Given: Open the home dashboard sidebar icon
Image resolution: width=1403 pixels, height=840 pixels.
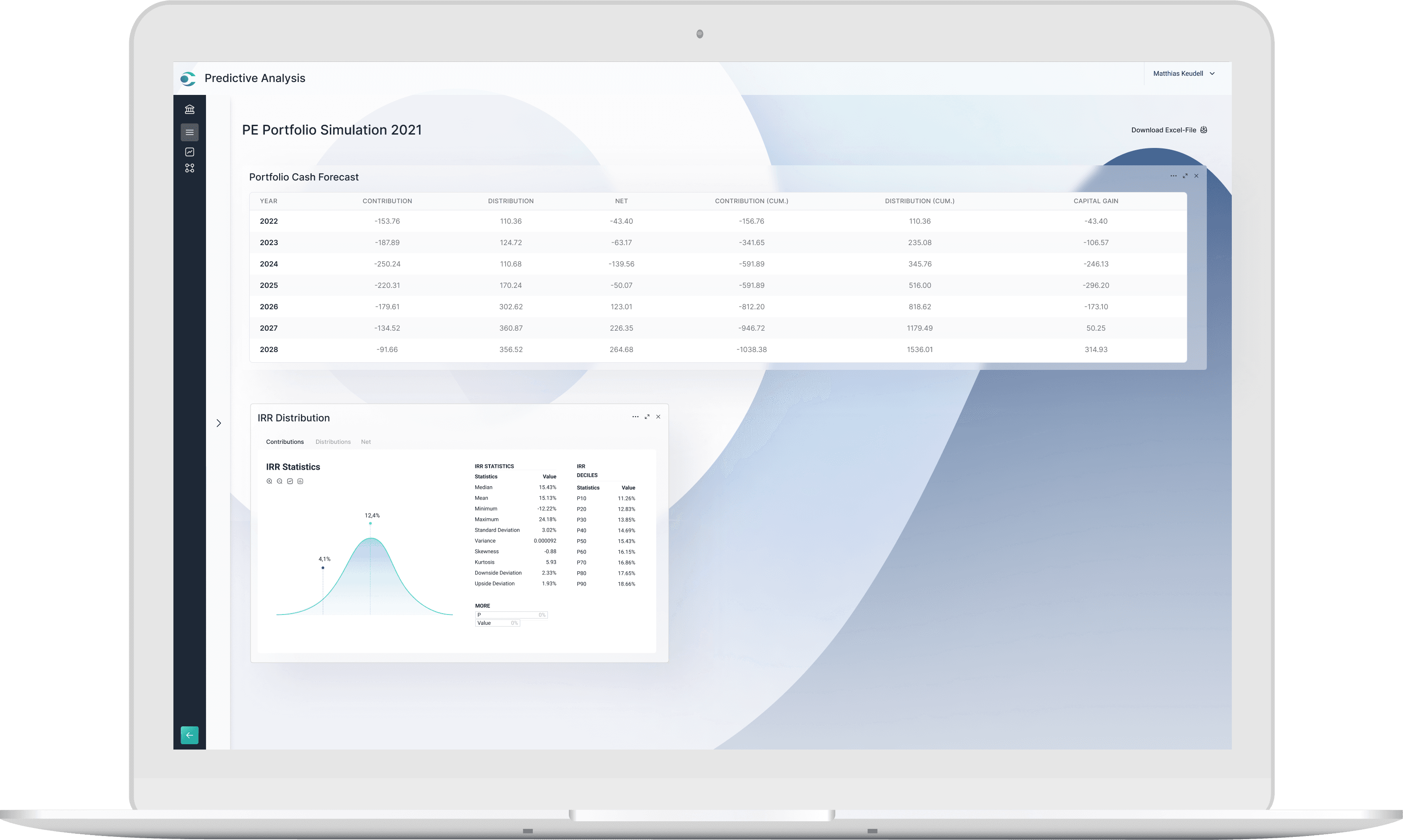Looking at the screenshot, I should pyautogui.click(x=189, y=109).
